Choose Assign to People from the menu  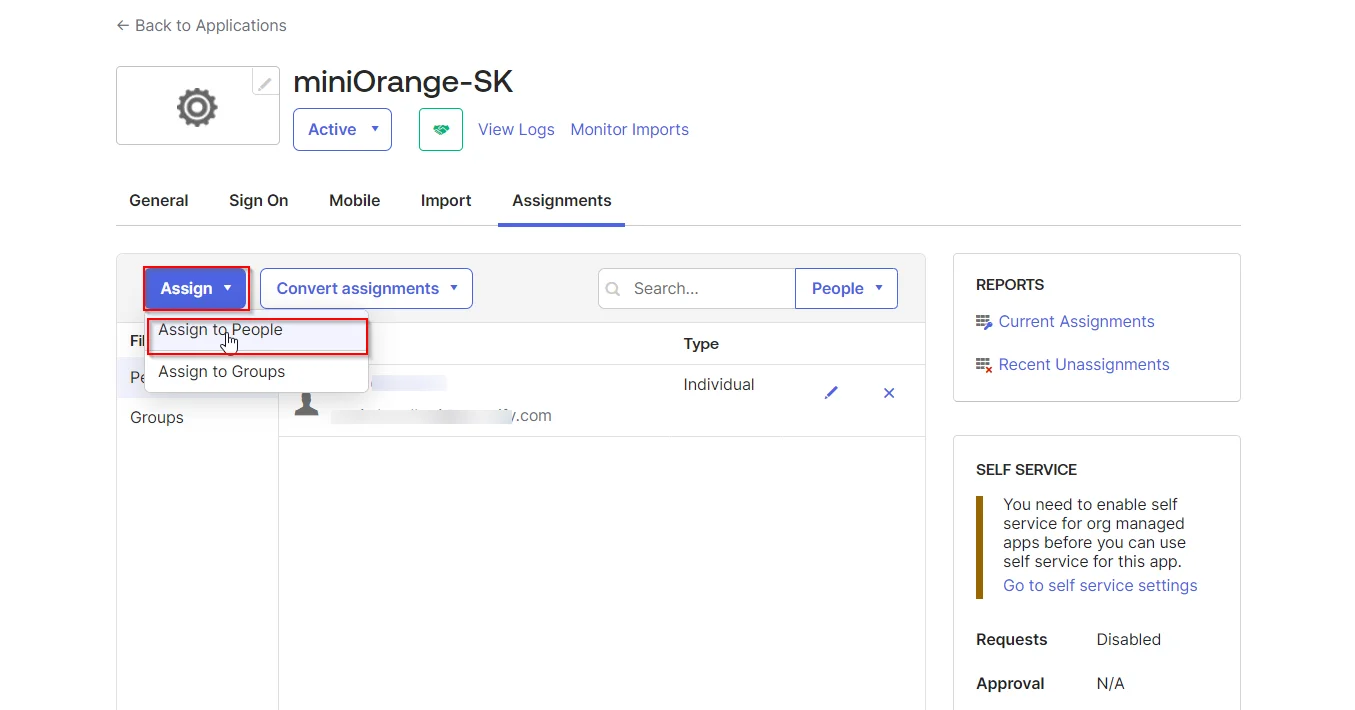[220, 330]
